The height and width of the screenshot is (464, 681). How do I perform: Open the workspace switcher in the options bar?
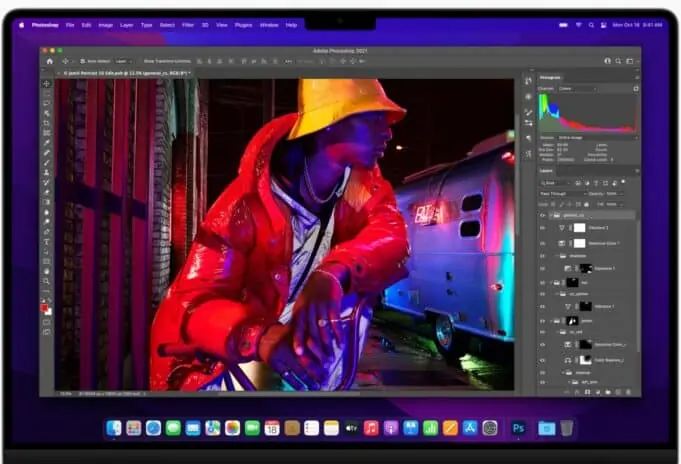pyautogui.click(x=630, y=61)
